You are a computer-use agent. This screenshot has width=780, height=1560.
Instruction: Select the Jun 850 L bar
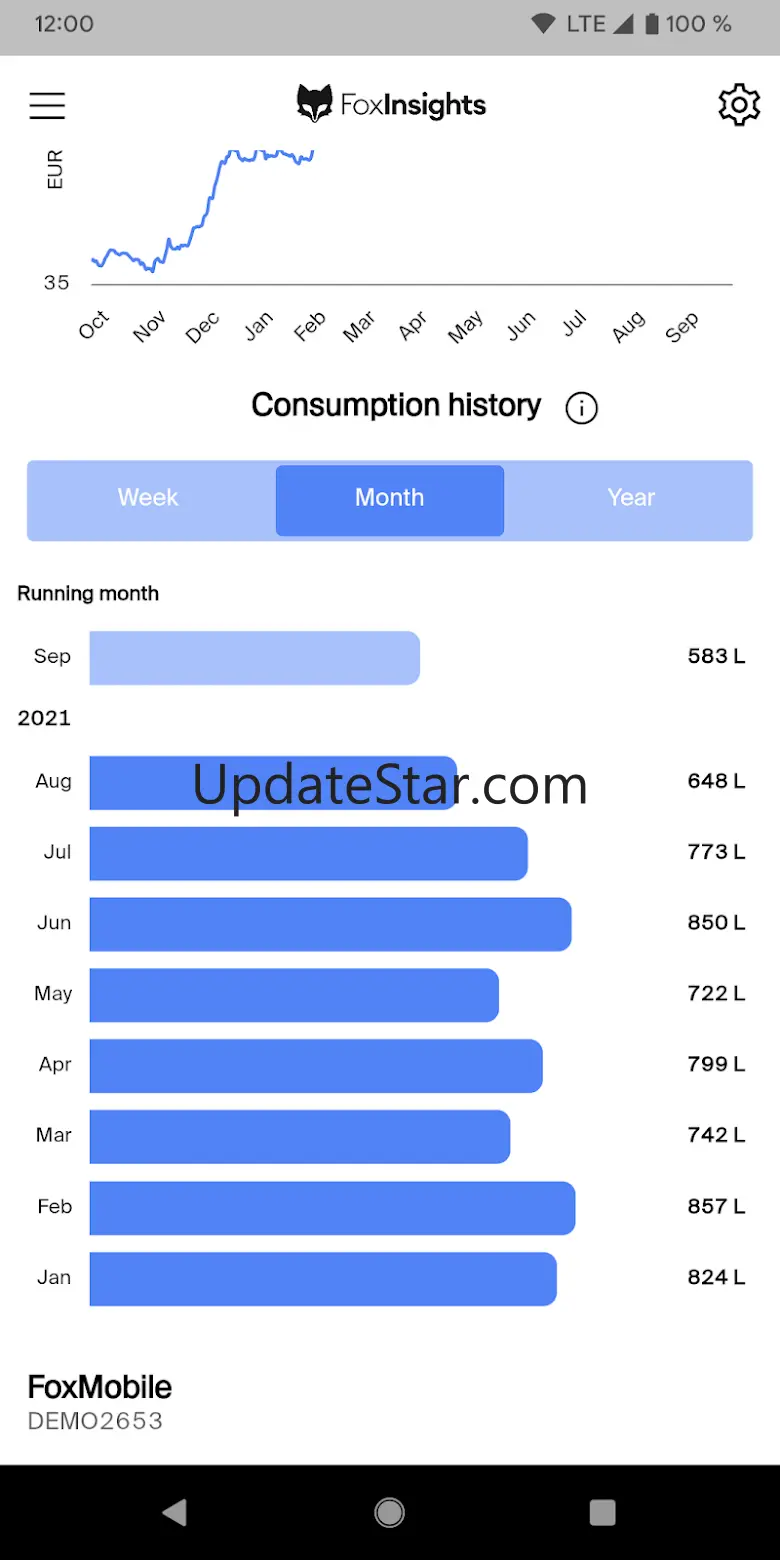pyautogui.click(x=330, y=924)
